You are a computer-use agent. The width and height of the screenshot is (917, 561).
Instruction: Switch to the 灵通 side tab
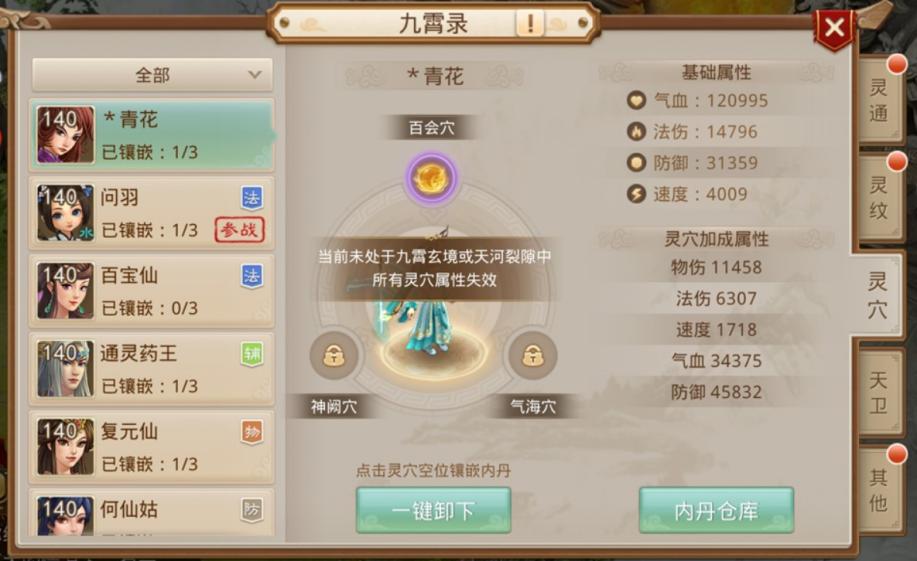click(879, 99)
